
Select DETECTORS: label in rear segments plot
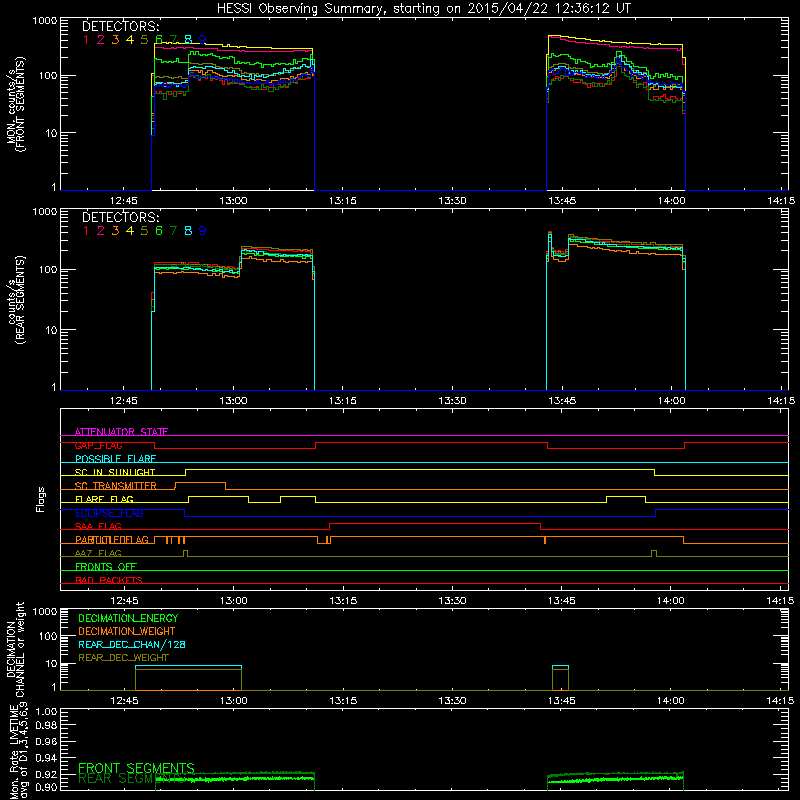tap(121, 217)
